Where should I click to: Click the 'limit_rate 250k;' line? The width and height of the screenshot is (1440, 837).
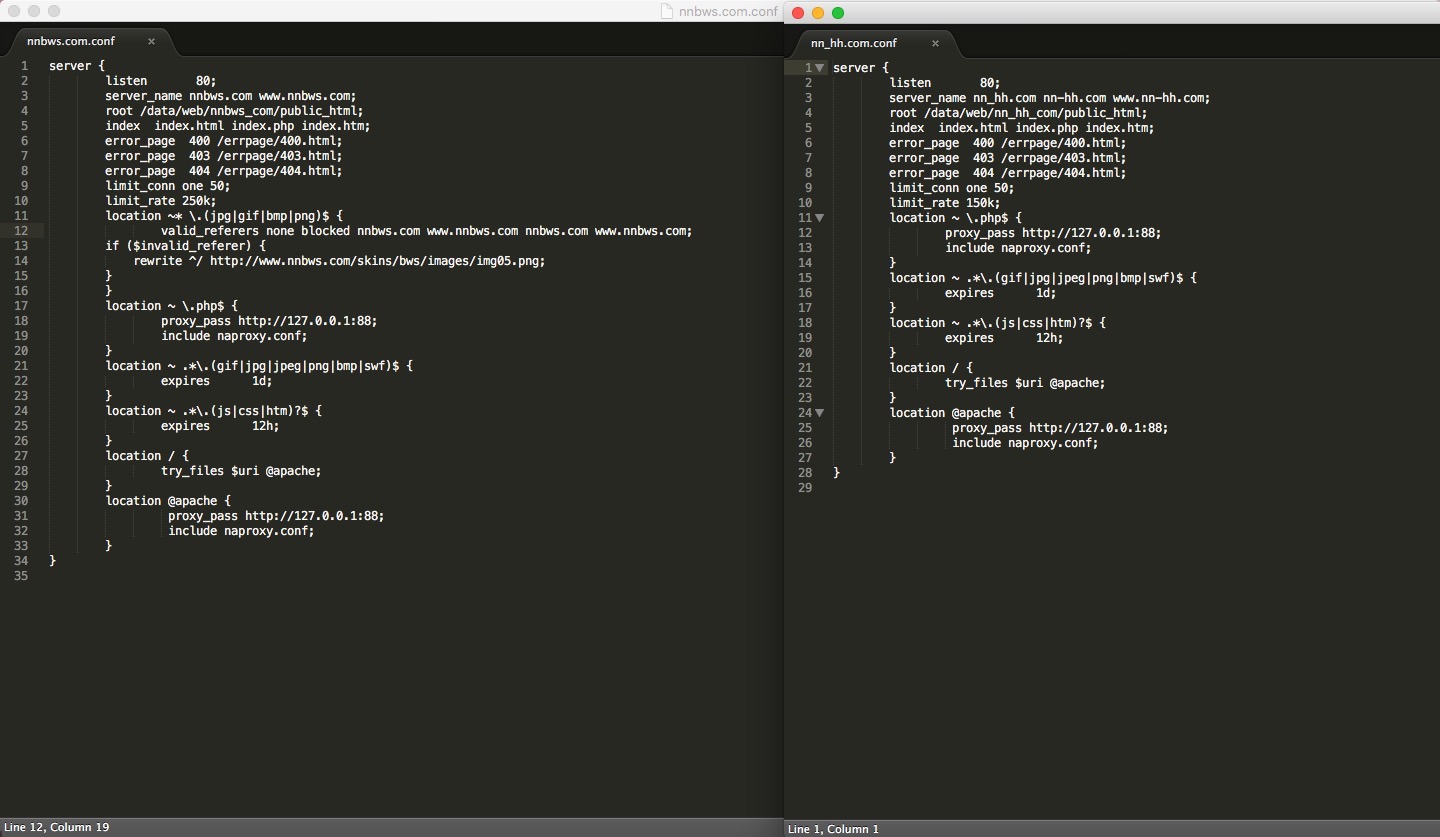161,201
